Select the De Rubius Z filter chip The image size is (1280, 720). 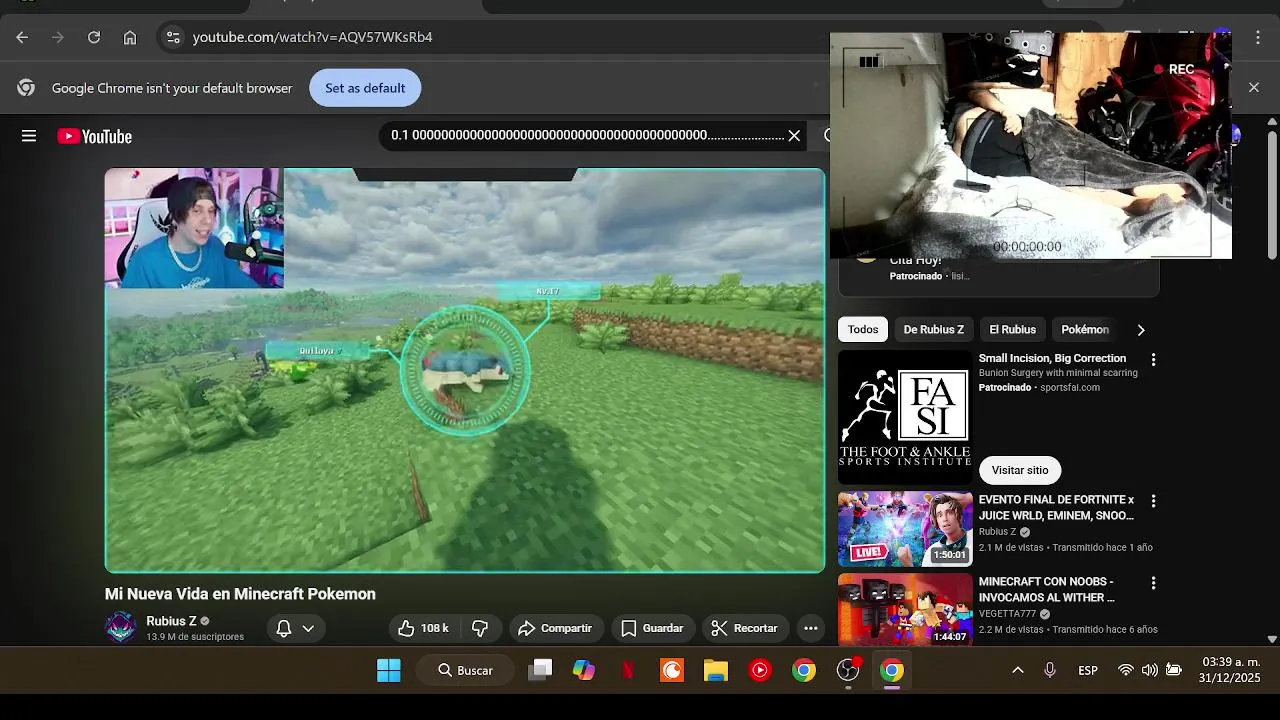tap(934, 330)
